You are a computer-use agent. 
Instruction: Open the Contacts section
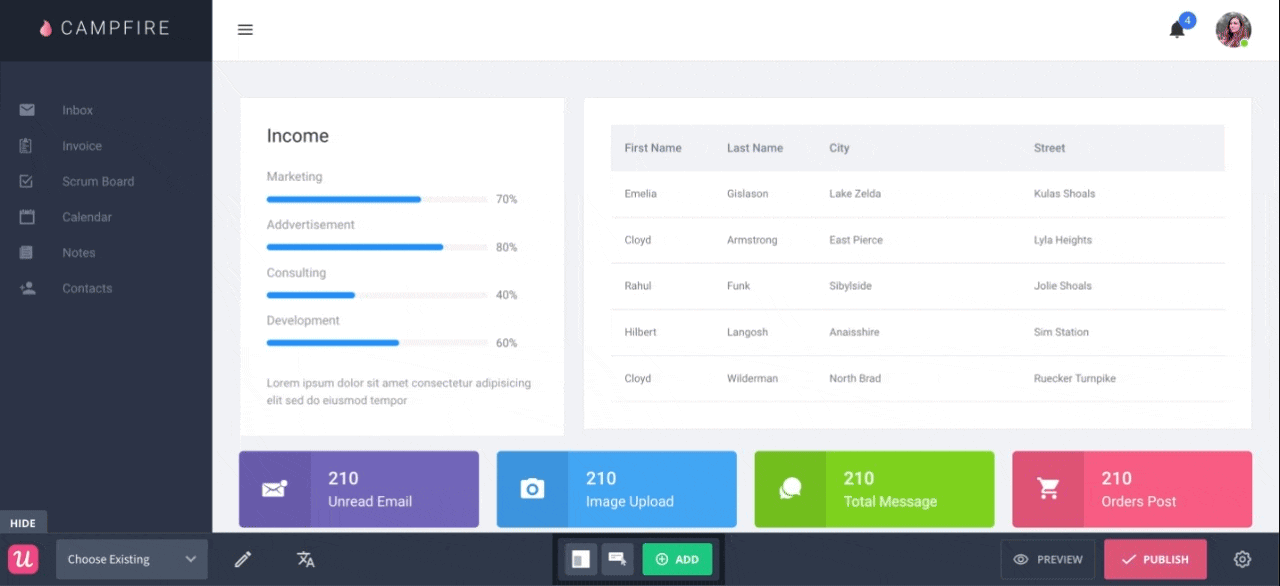(x=87, y=288)
